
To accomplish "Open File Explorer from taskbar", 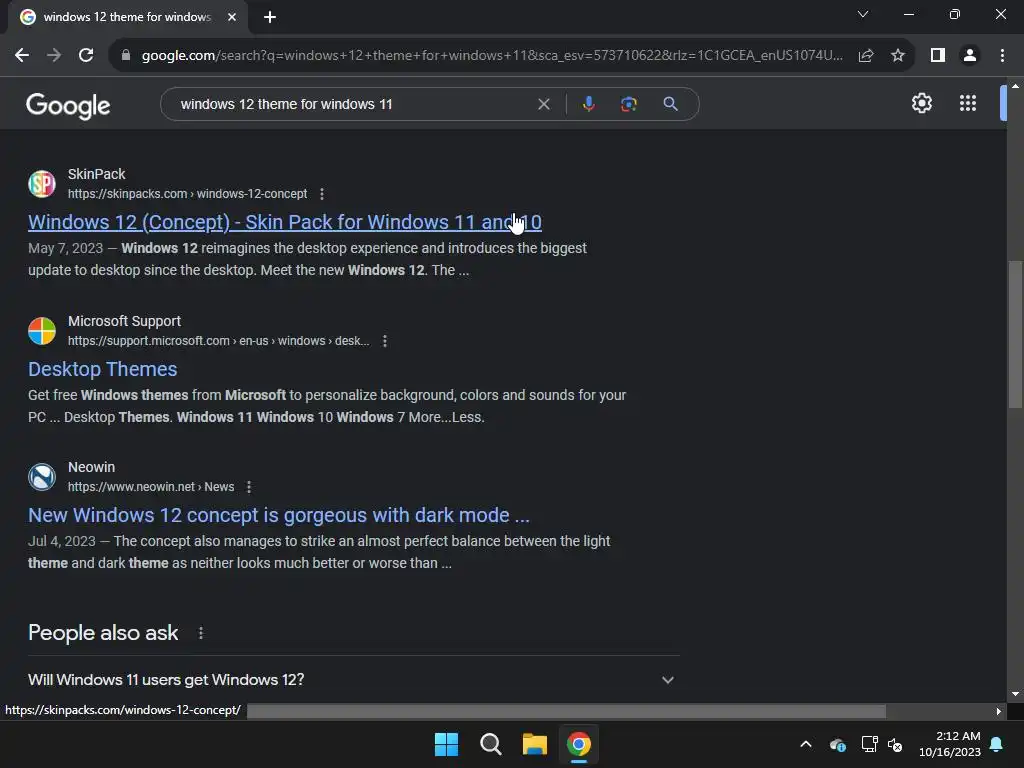I will click(535, 744).
